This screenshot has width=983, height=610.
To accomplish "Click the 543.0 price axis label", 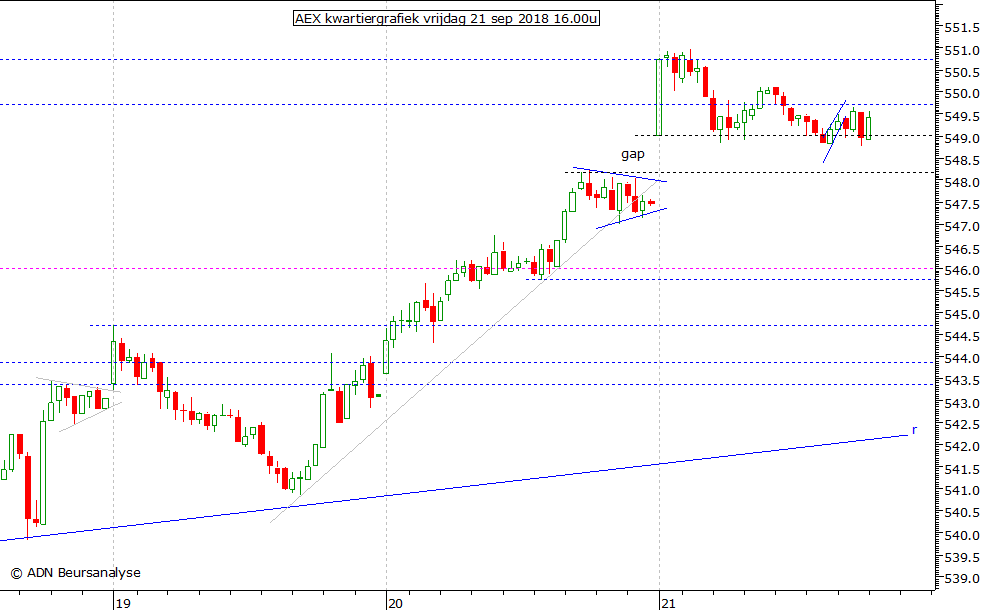I will coord(962,404).
